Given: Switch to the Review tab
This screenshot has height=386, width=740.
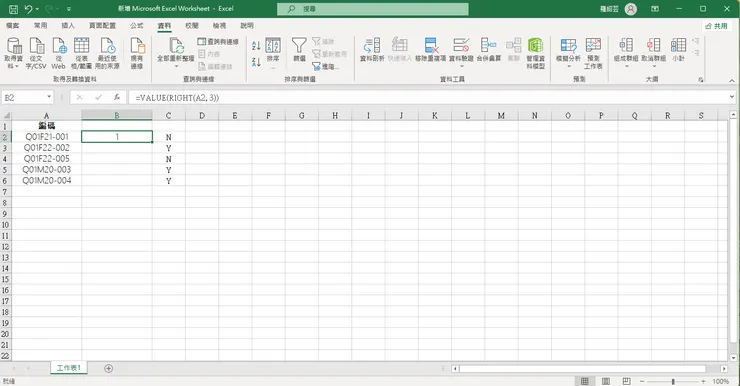Looking at the screenshot, I should 192,25.
